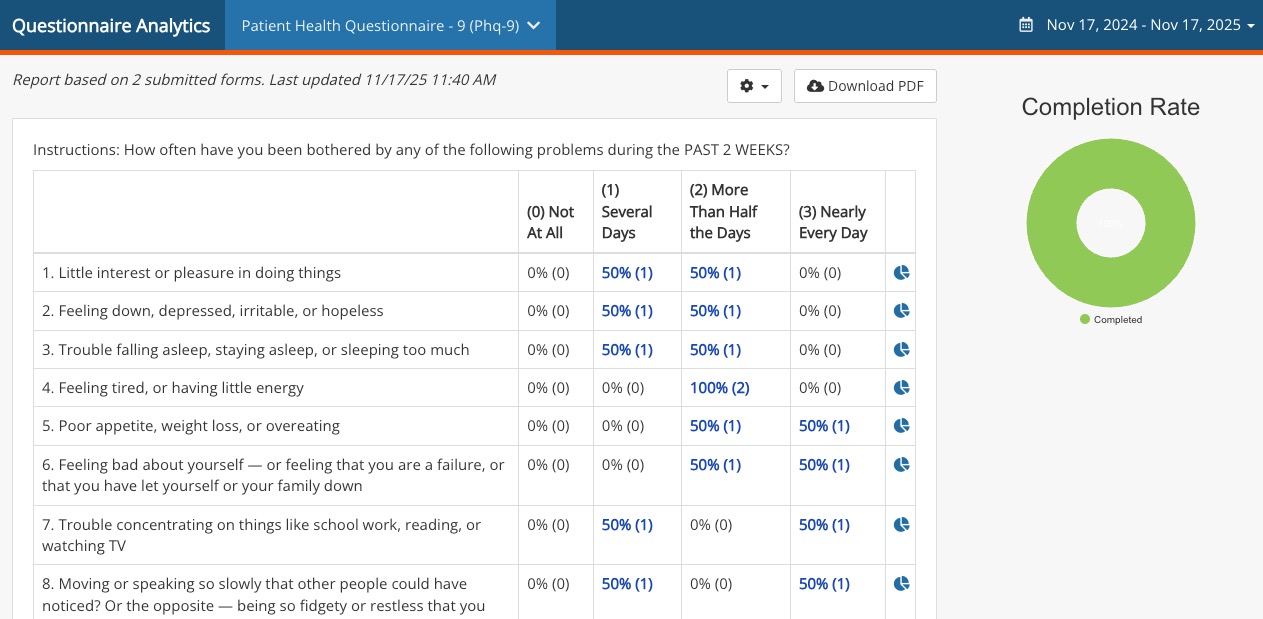Image resolution: width=1263 pixels, height=619 pixels.
Task: Open Nearly Every Day 50% for Trouble concentrating
Action: click(x=824, y=525)
